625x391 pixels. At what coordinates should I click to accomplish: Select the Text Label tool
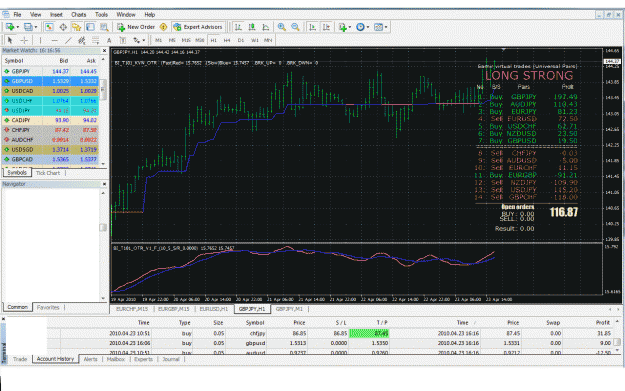point(123,40)
